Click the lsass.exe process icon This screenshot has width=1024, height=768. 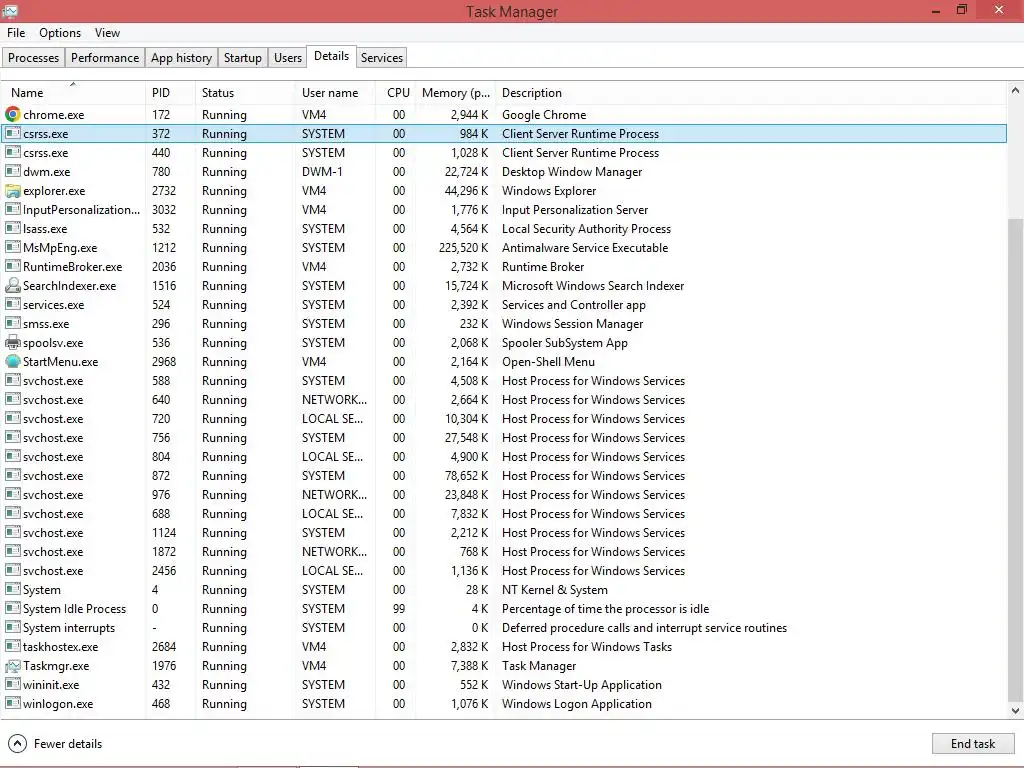(12, 229)
